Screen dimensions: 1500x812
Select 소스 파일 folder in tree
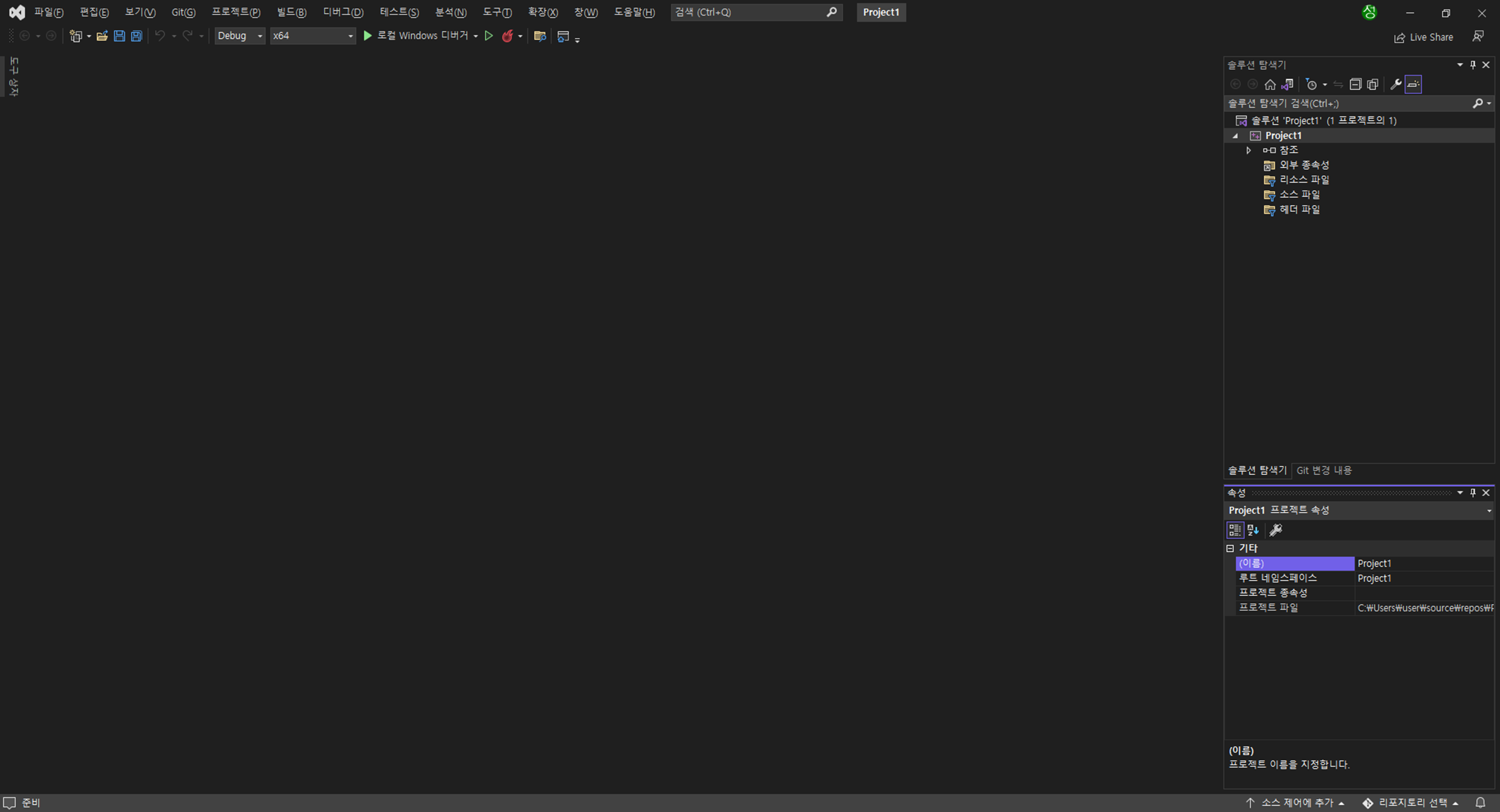click(1299, 194)
